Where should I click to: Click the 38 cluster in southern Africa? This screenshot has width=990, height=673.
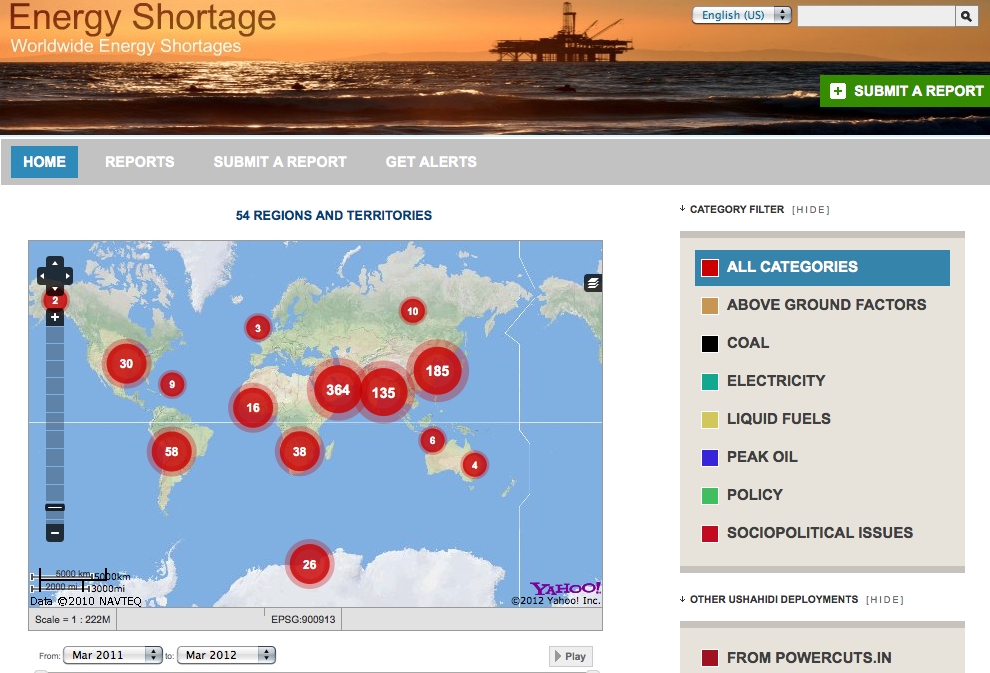click(299, 451)
